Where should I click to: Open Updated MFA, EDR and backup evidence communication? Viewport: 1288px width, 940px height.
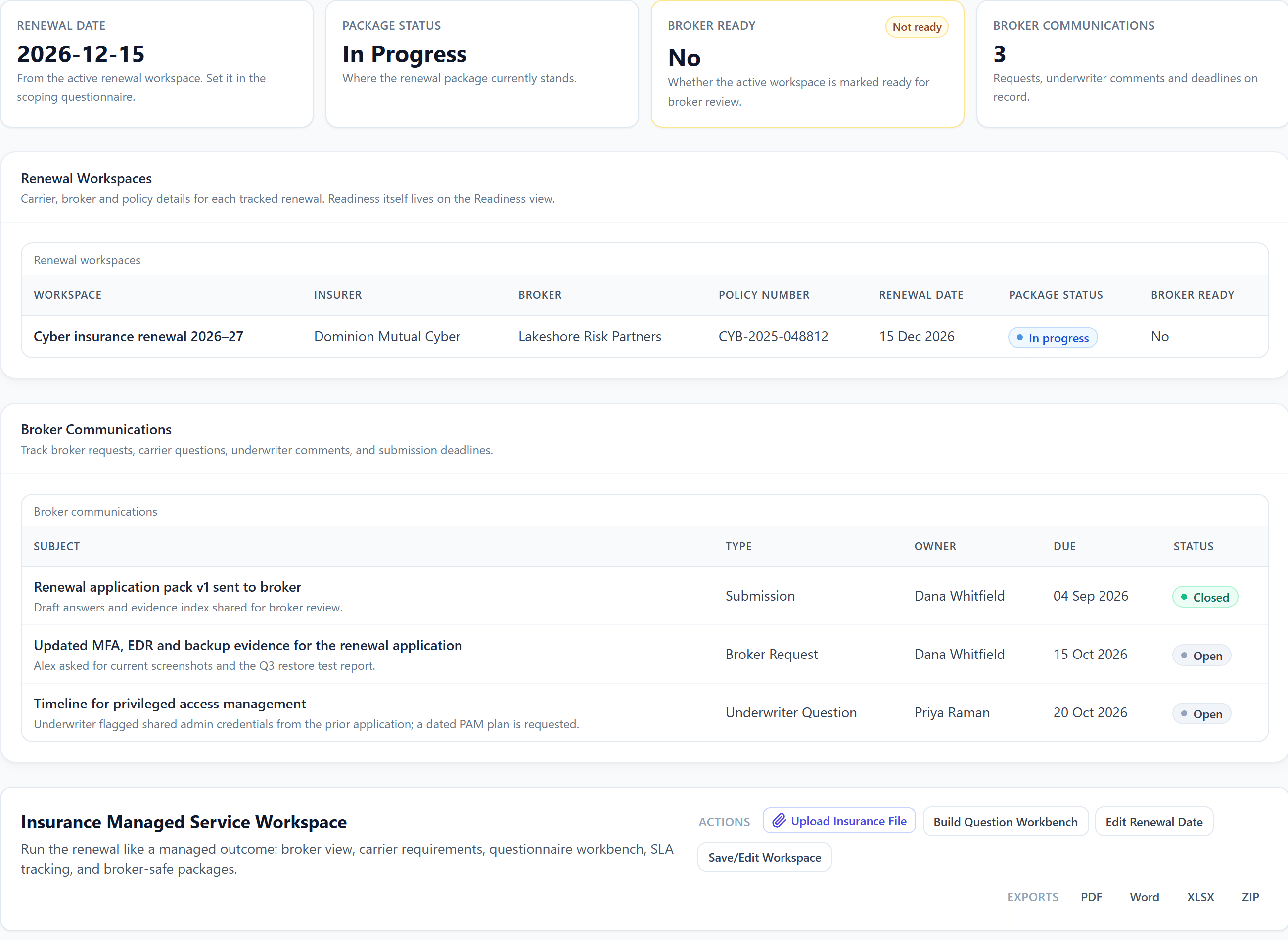(x=247, y=645)
